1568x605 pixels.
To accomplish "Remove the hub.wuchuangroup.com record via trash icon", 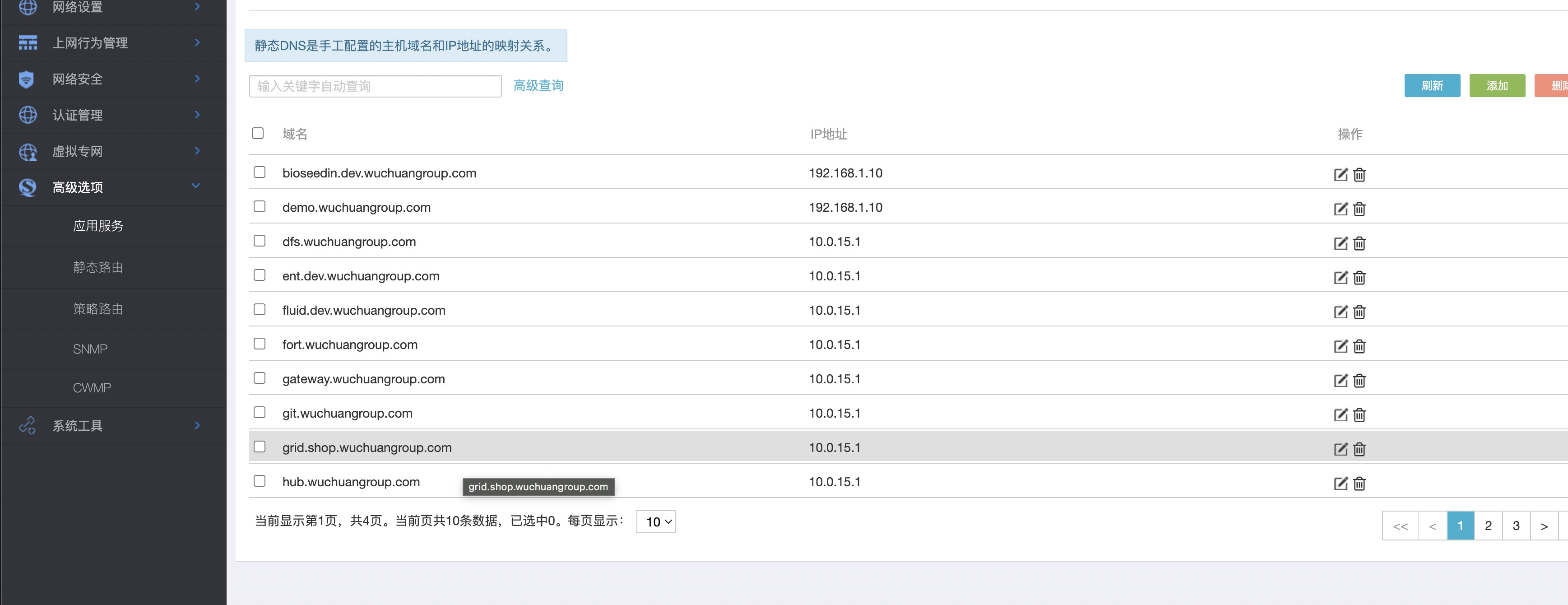I will 1359,483.
